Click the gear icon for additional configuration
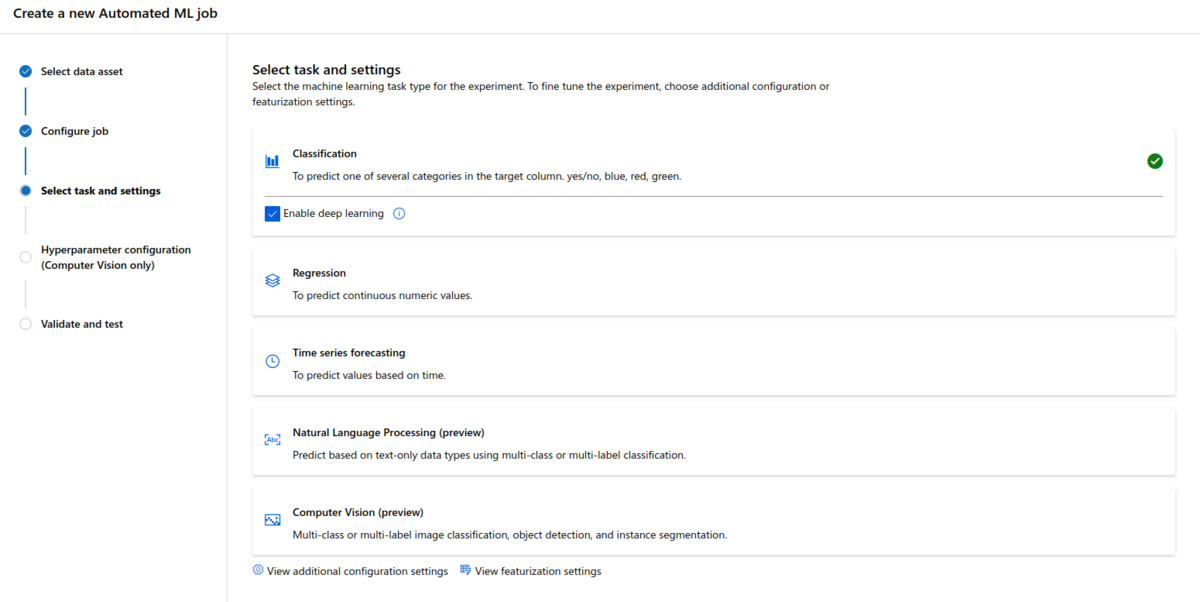1200x602 pixels. click(258, 570)
